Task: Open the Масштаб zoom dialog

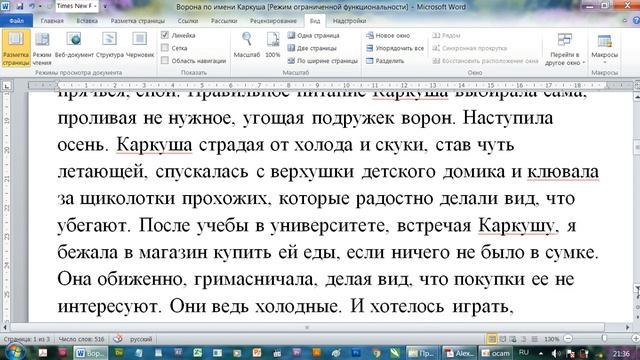Action: pos(247,46)
